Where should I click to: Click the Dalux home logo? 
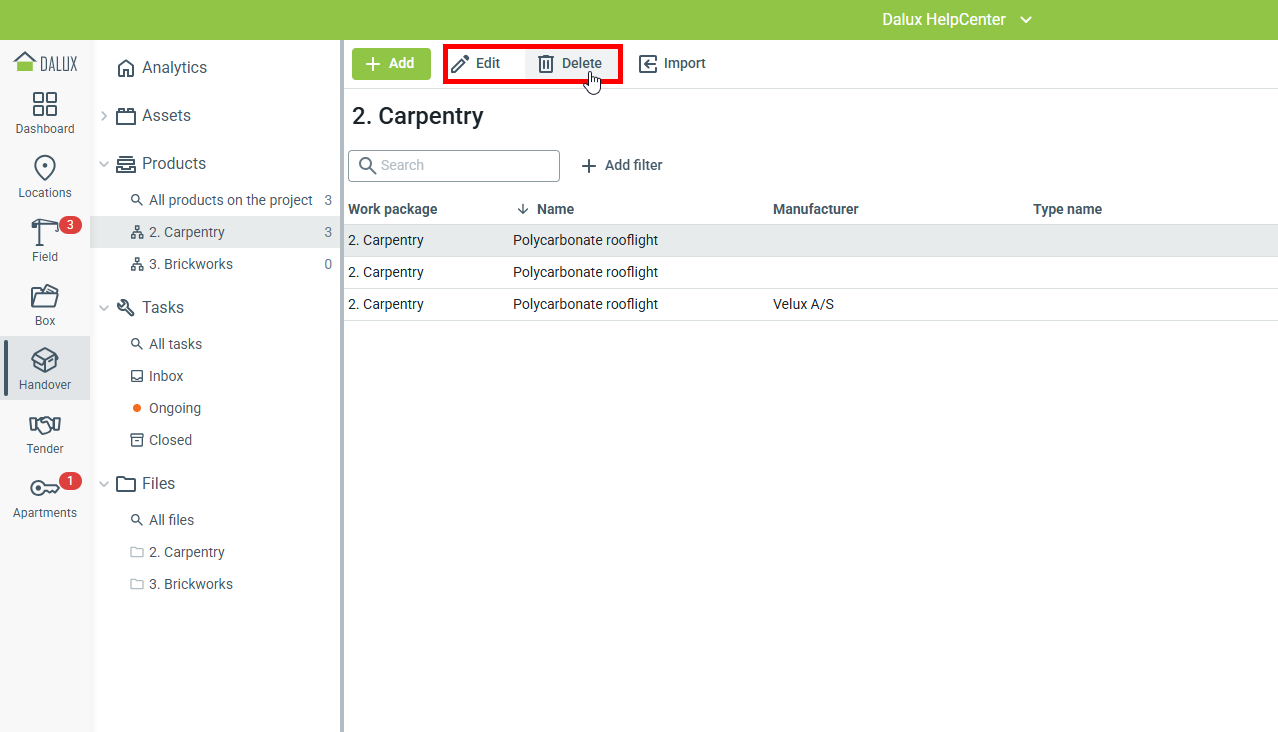(45, 62)
